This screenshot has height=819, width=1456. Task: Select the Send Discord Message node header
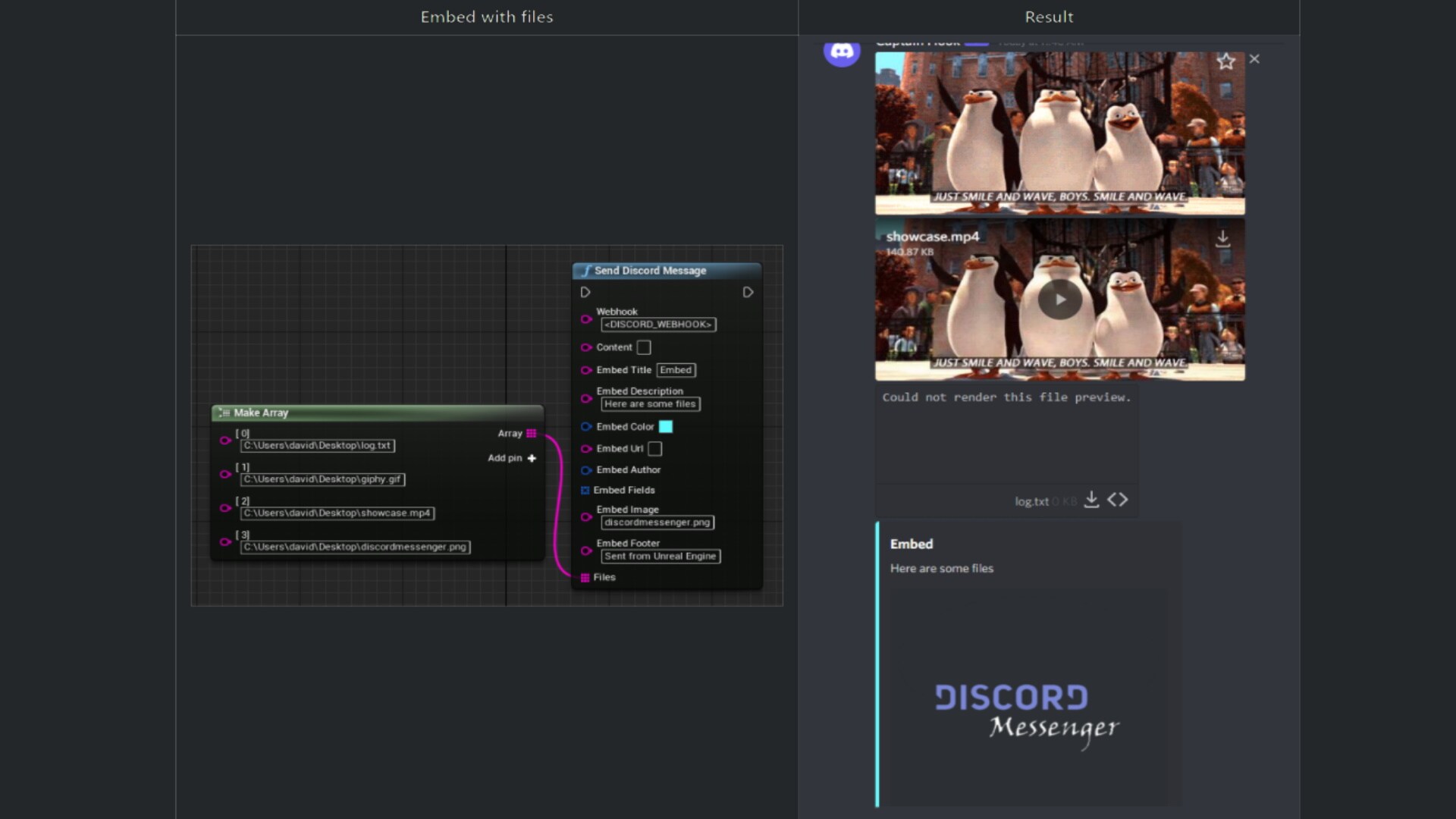point(667,271)
